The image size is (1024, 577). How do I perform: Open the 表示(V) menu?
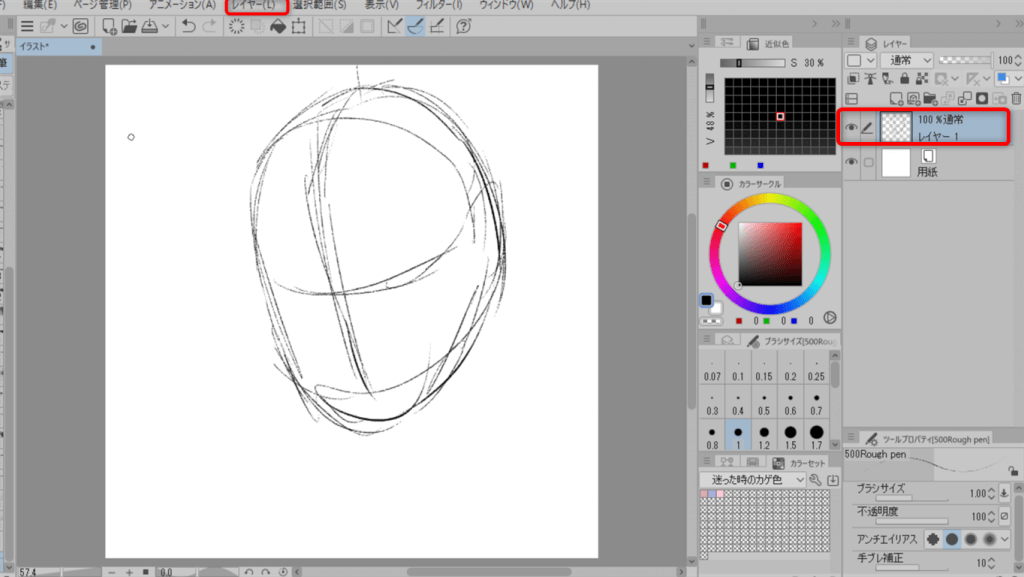pos(381,5)
